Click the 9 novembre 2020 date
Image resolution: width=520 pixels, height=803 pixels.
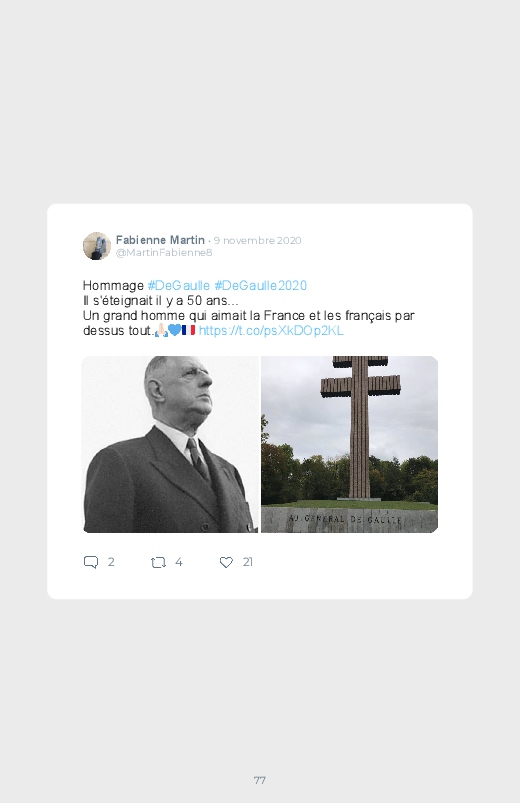point(257,240)
